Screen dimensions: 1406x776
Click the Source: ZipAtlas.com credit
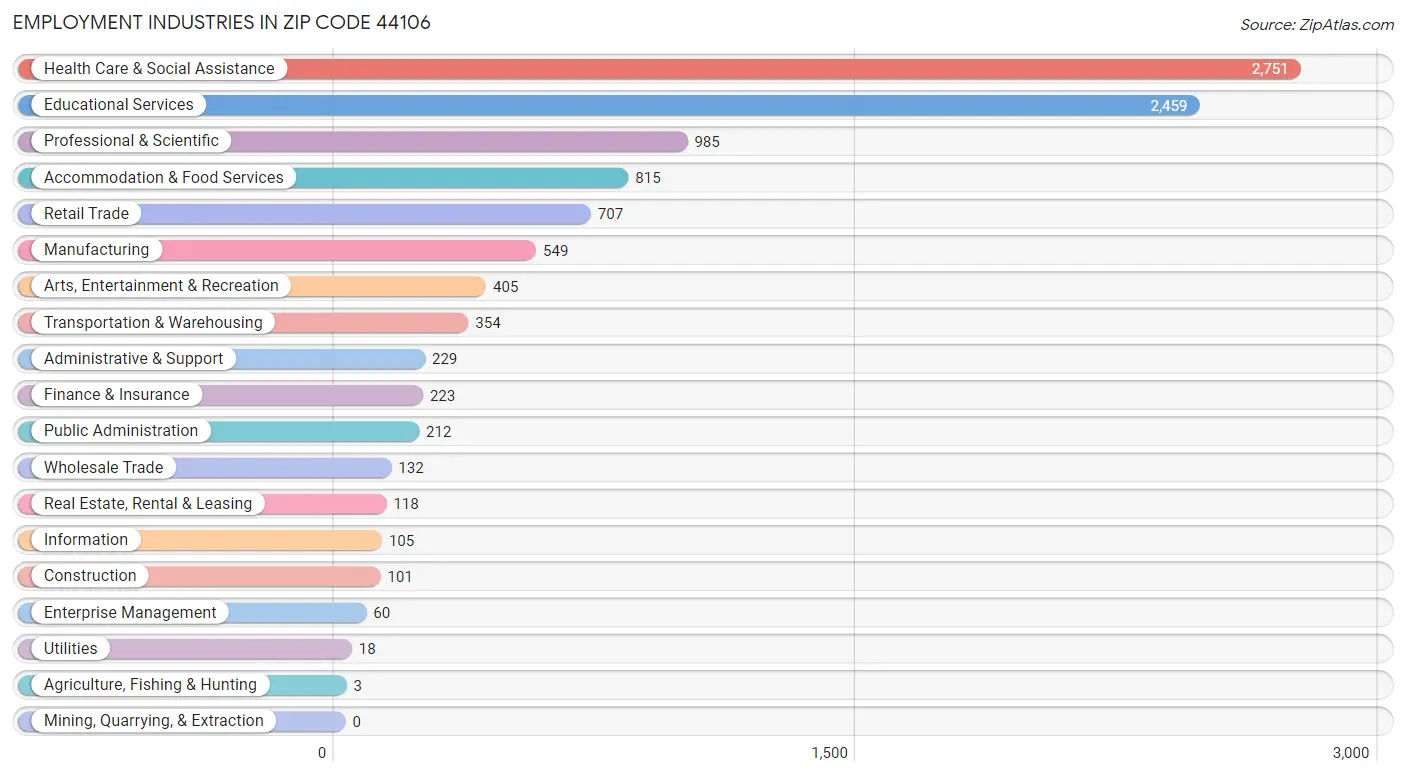click(1317, 25)
